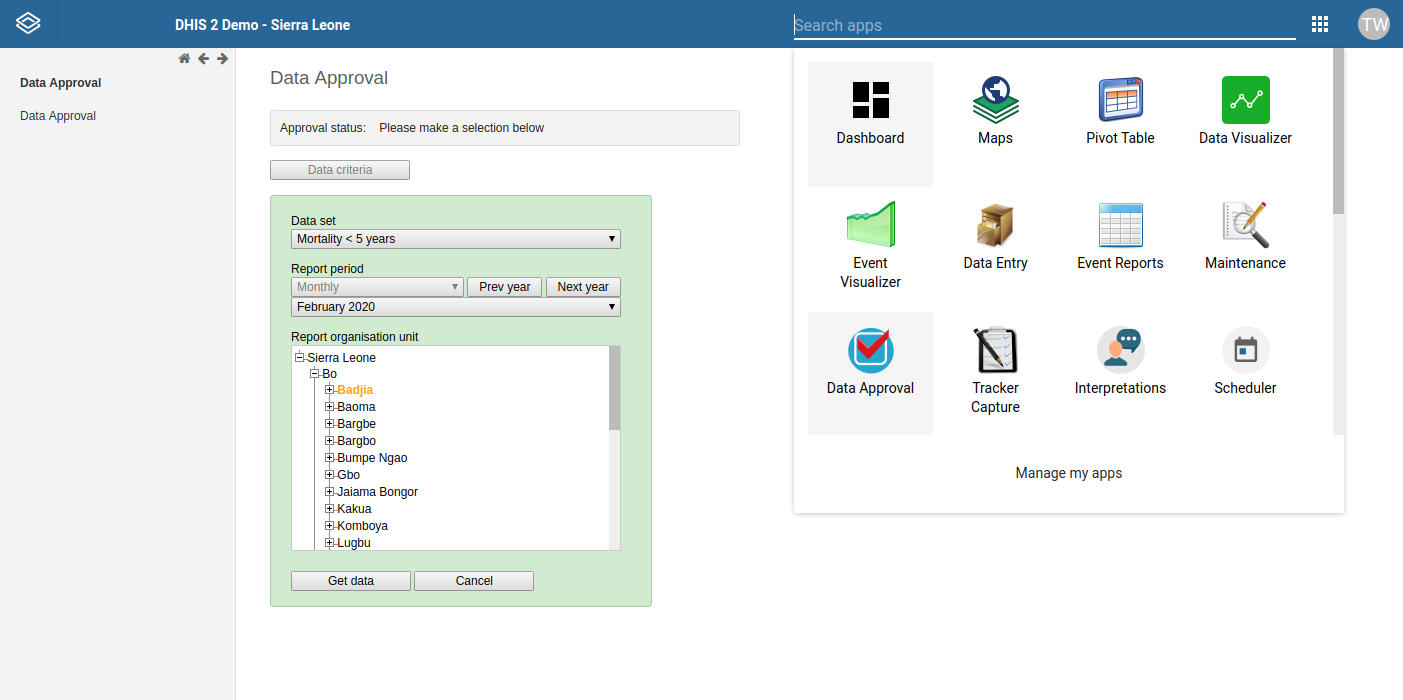Select the highlighted Badjia unit
The image size is (1403, 700).
(355, 390)
